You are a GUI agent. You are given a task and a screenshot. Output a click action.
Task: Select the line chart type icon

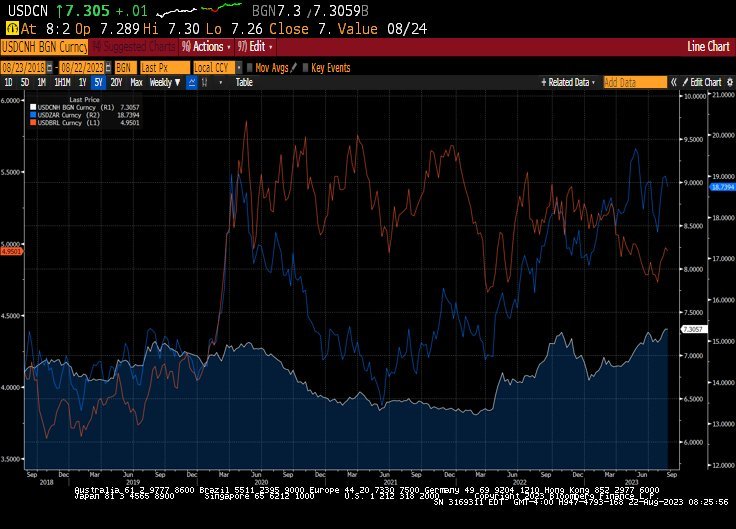[x=191, y=83]
